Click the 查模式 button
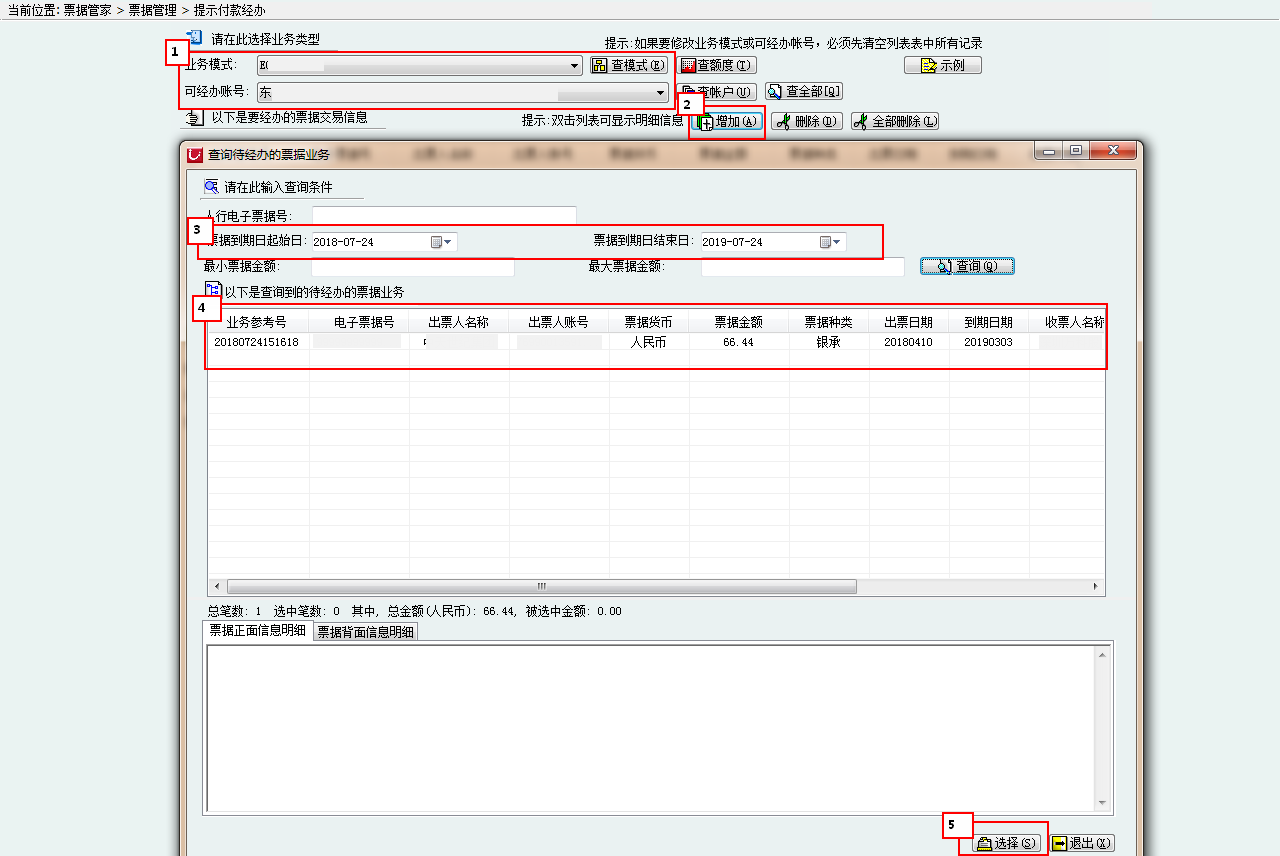 coord(628,66)
